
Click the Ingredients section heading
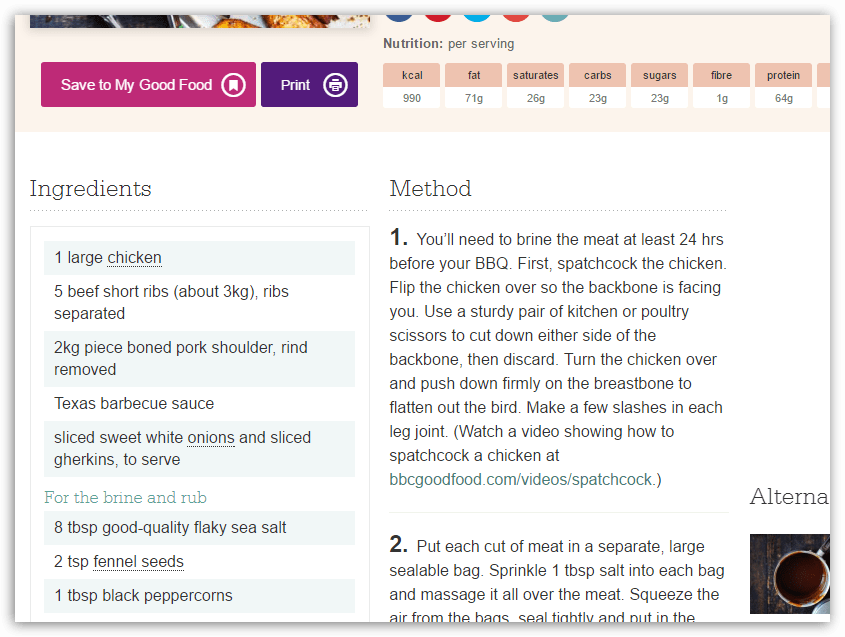(91, 189)
